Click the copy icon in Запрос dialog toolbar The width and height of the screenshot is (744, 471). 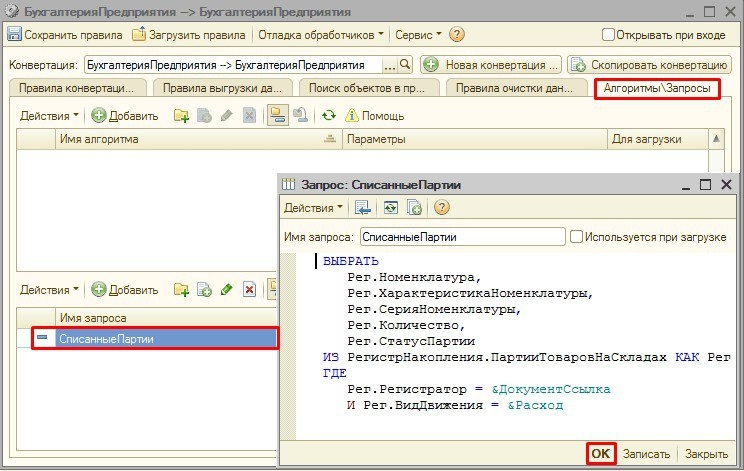[414, 208]
